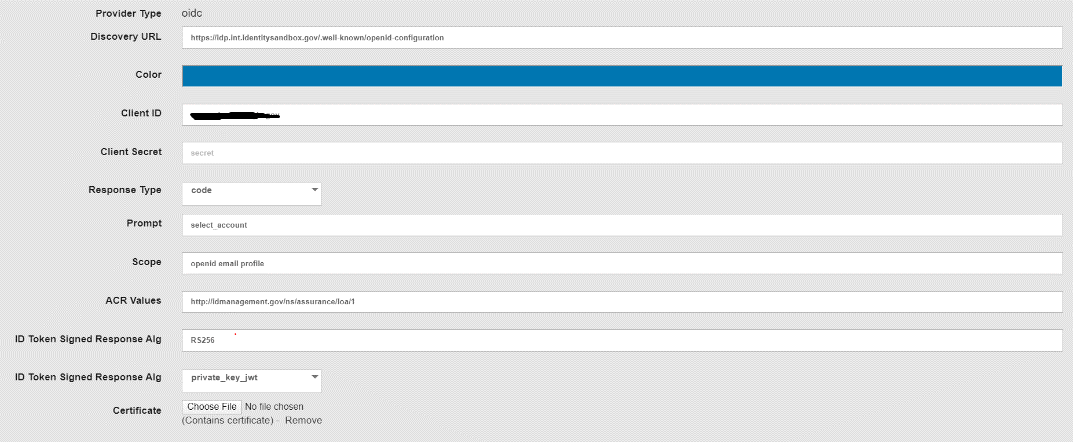1073x442 pixels.
Task: Click the Certificate label
Action: pyautogui.click(x=138, y=410)
